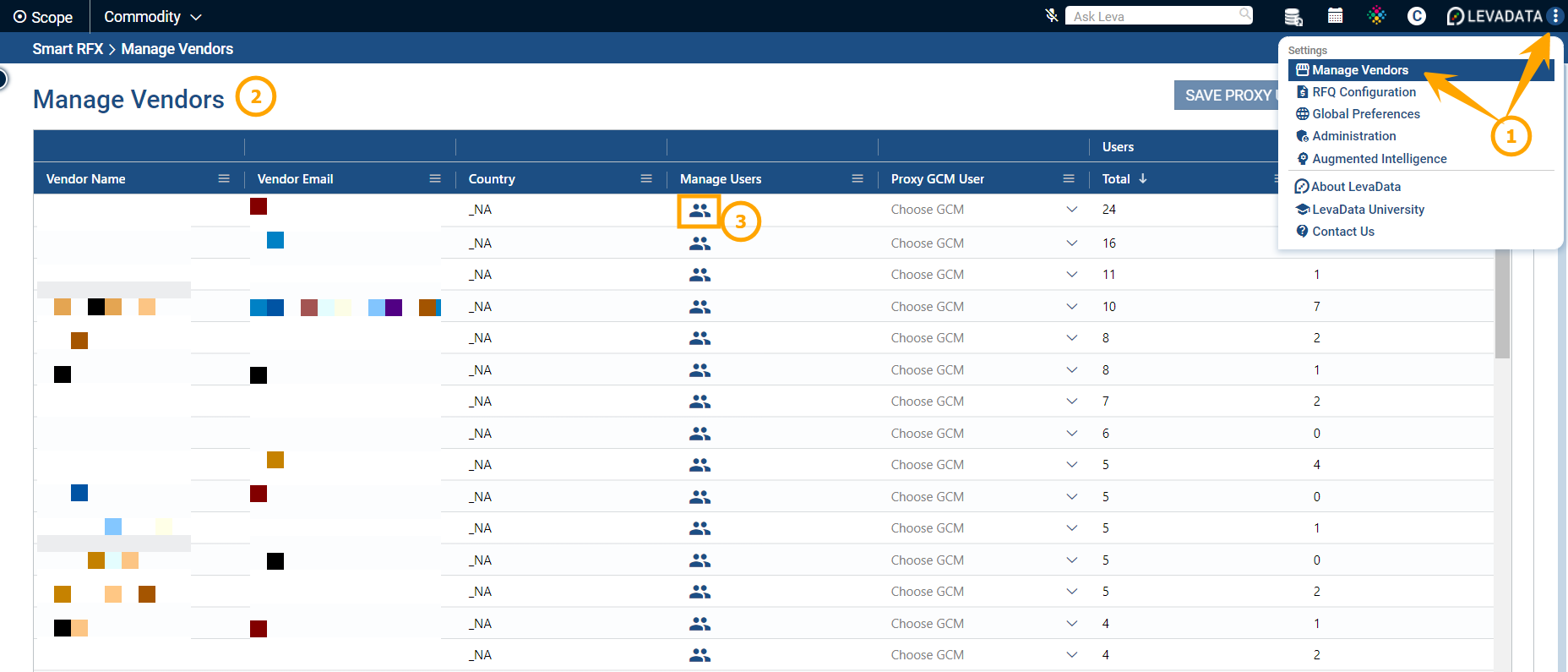Click the muted microphone icon beside Ask Leva
Viewport: 1568px width, 672px height.
pos(1051,15)
